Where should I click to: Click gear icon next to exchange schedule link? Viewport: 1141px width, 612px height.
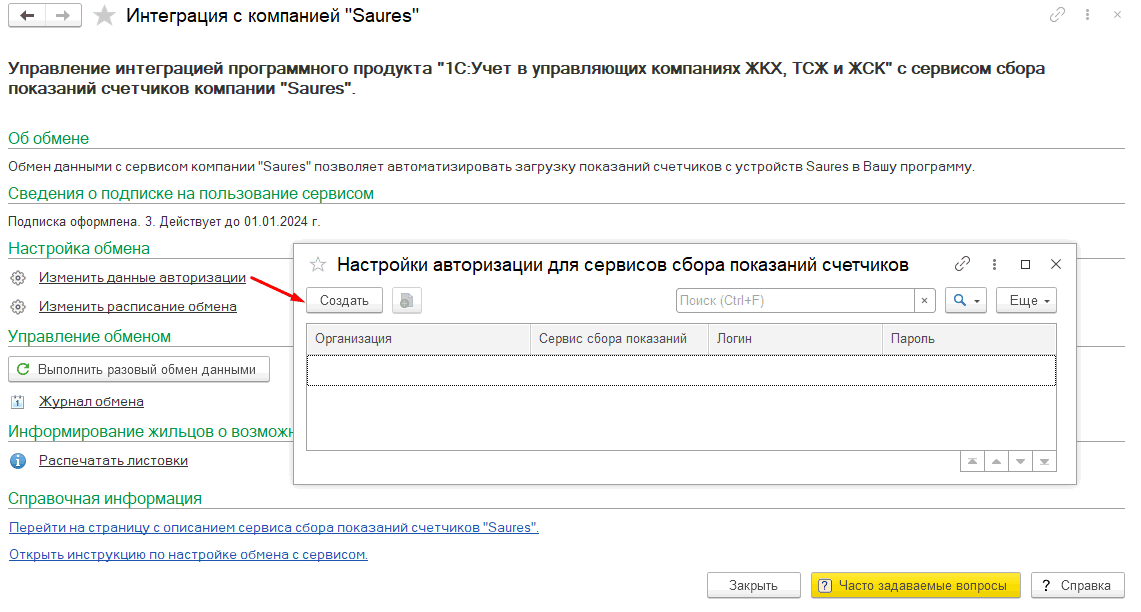pos(18,307)
